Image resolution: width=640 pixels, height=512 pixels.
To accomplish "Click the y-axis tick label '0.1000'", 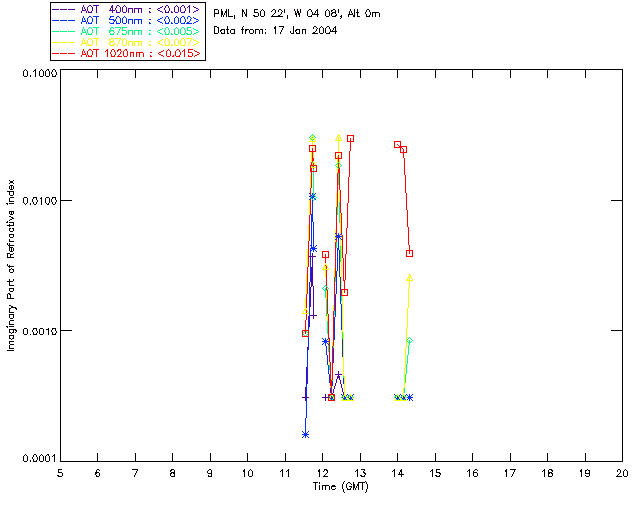I will pos(39,73).
